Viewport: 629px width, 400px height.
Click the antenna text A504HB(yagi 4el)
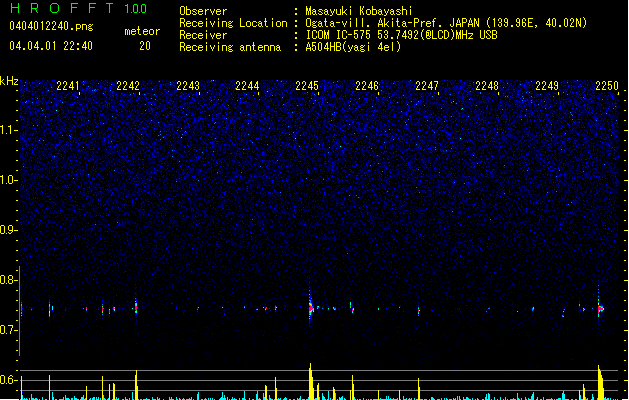[x=353, y=47]
